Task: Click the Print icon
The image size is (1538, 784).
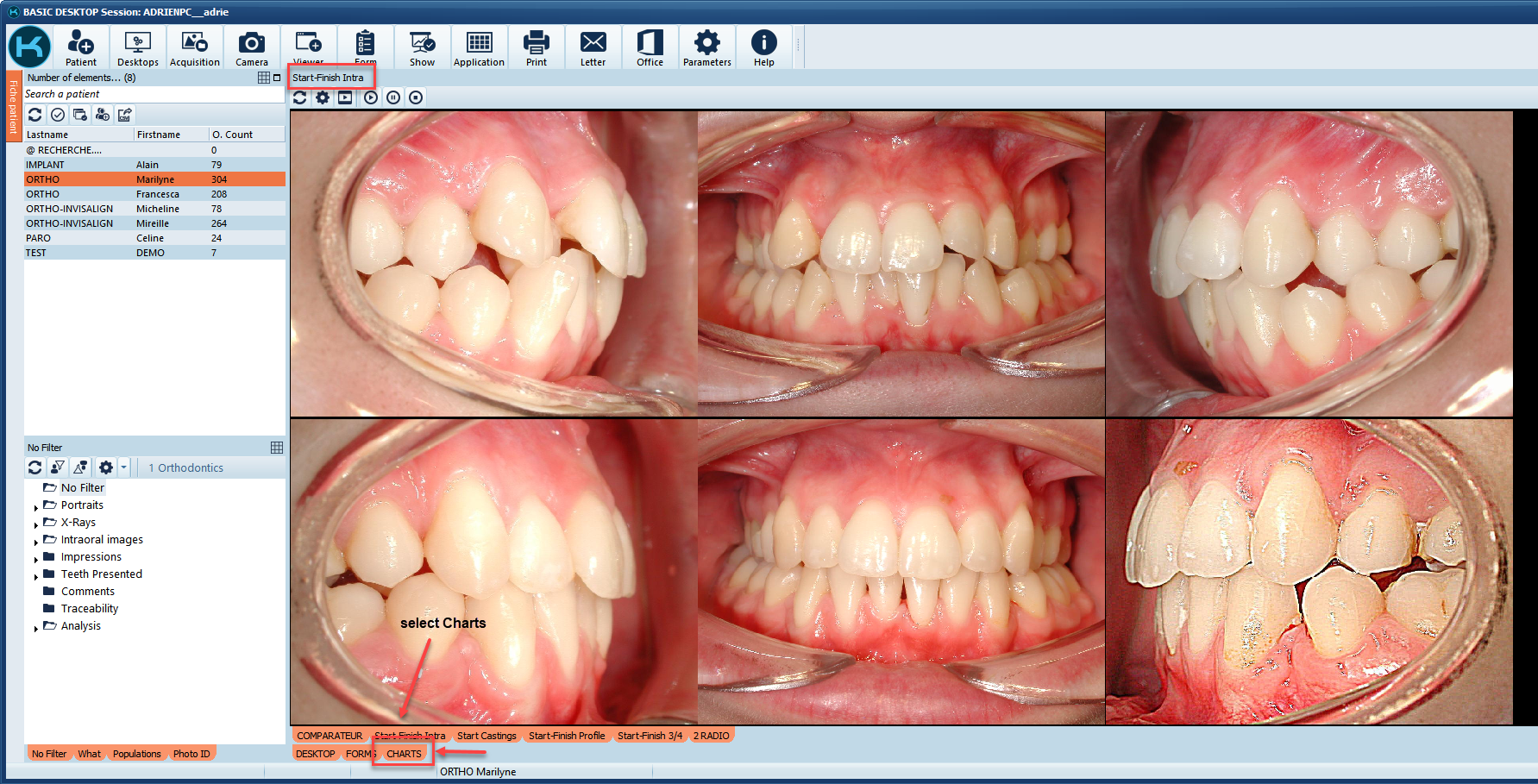Action: (536, 47)
